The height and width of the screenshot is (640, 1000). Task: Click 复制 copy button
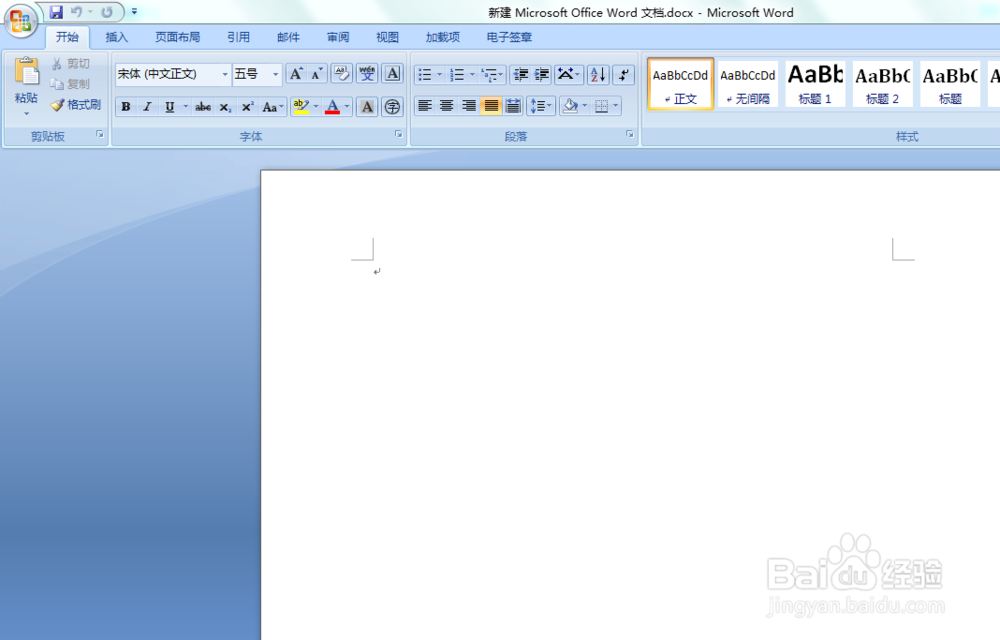[x=71, y=84]
